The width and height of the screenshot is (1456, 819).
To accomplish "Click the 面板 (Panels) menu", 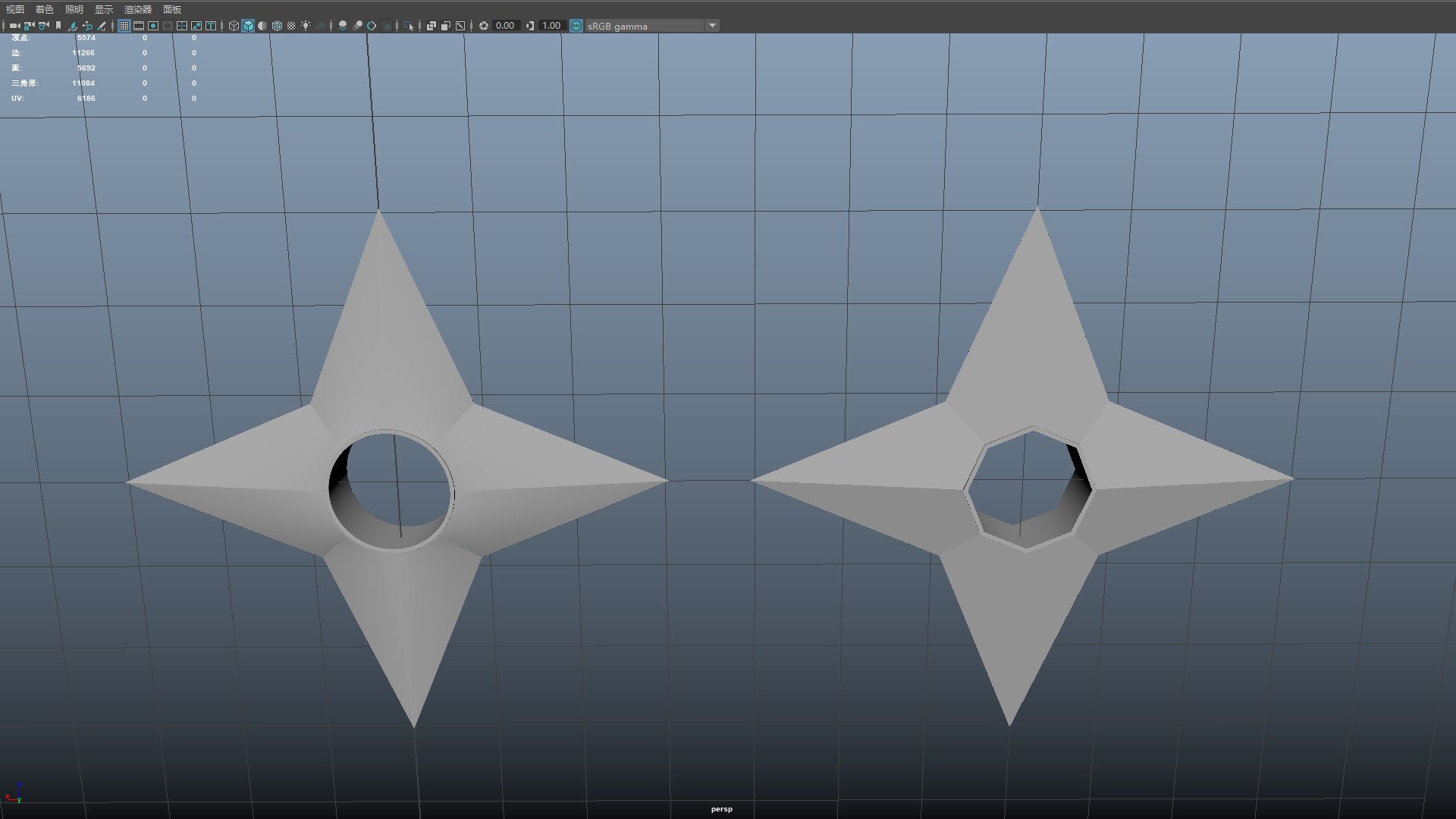I will pos(172,9).
